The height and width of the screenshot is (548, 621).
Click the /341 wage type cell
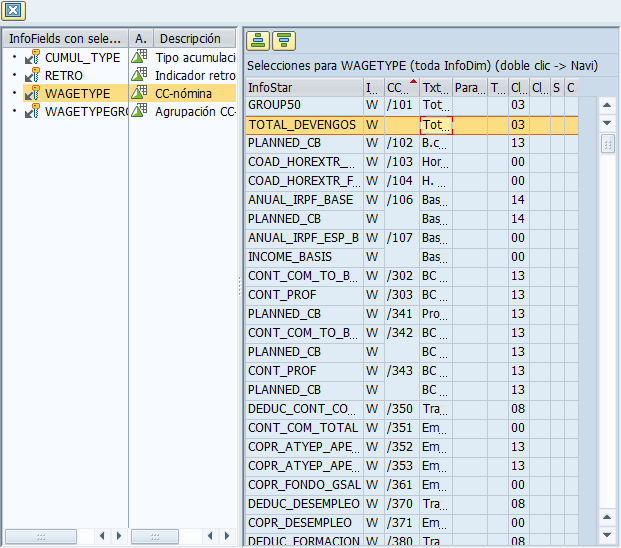402,314
